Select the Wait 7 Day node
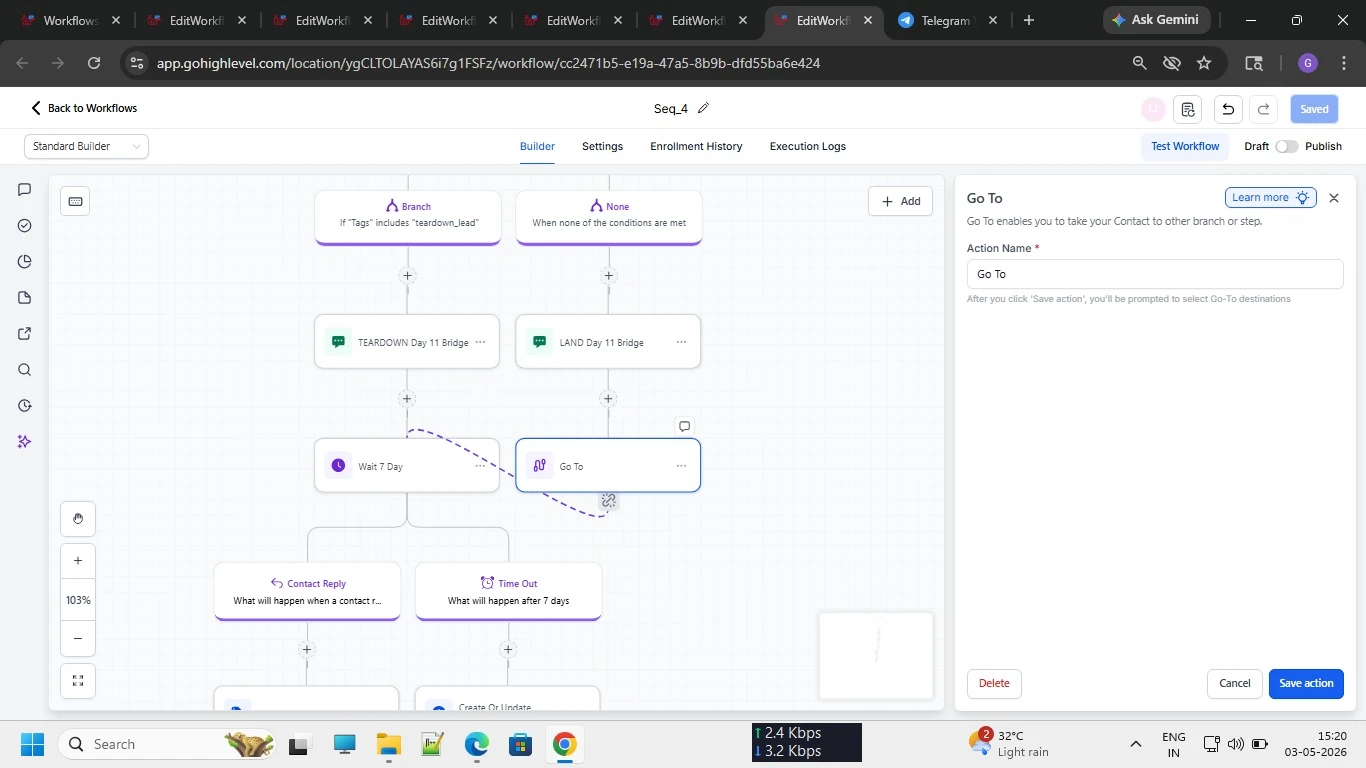 (x=407, y=466)
